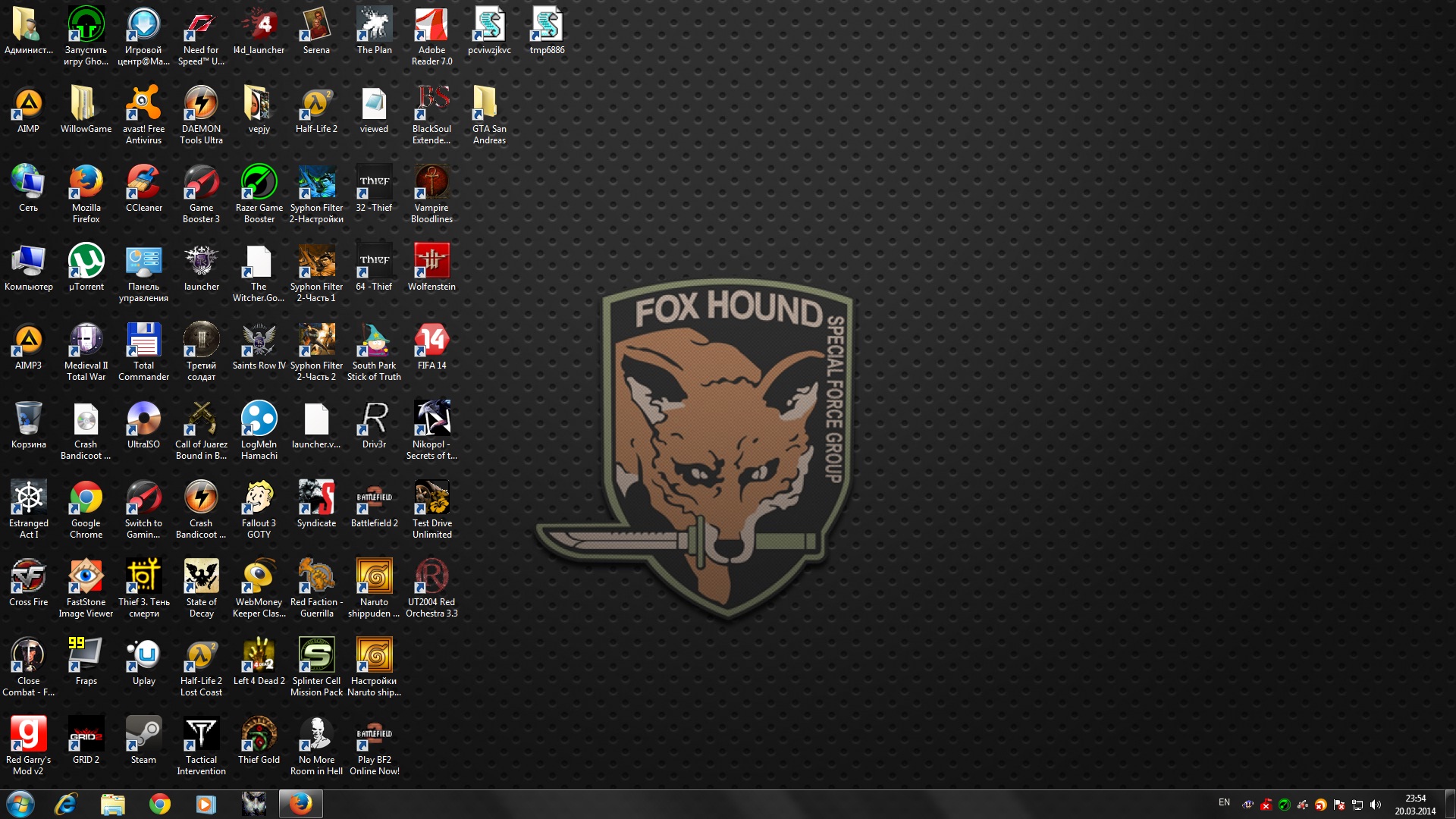The width and height of the screenshot is (1456, 819).
Task: Open the Need for Speed desktop shortcut
Action: (x=201, y=36)
